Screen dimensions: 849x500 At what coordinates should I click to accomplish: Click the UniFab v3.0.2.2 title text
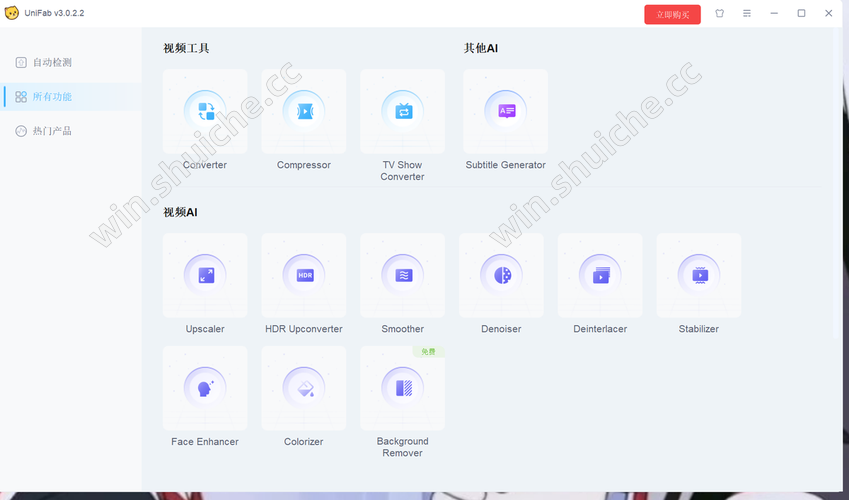point(54,13)
